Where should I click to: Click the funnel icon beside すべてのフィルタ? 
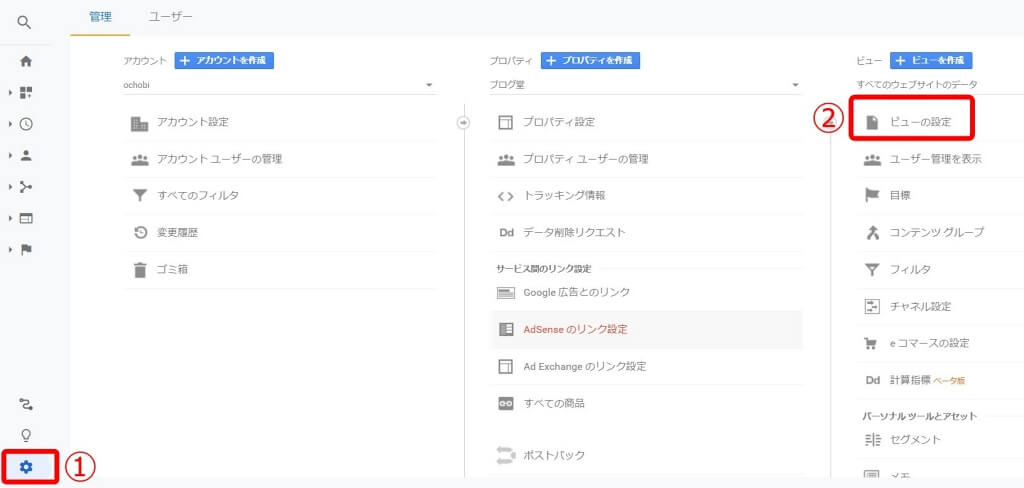point(140,196)
